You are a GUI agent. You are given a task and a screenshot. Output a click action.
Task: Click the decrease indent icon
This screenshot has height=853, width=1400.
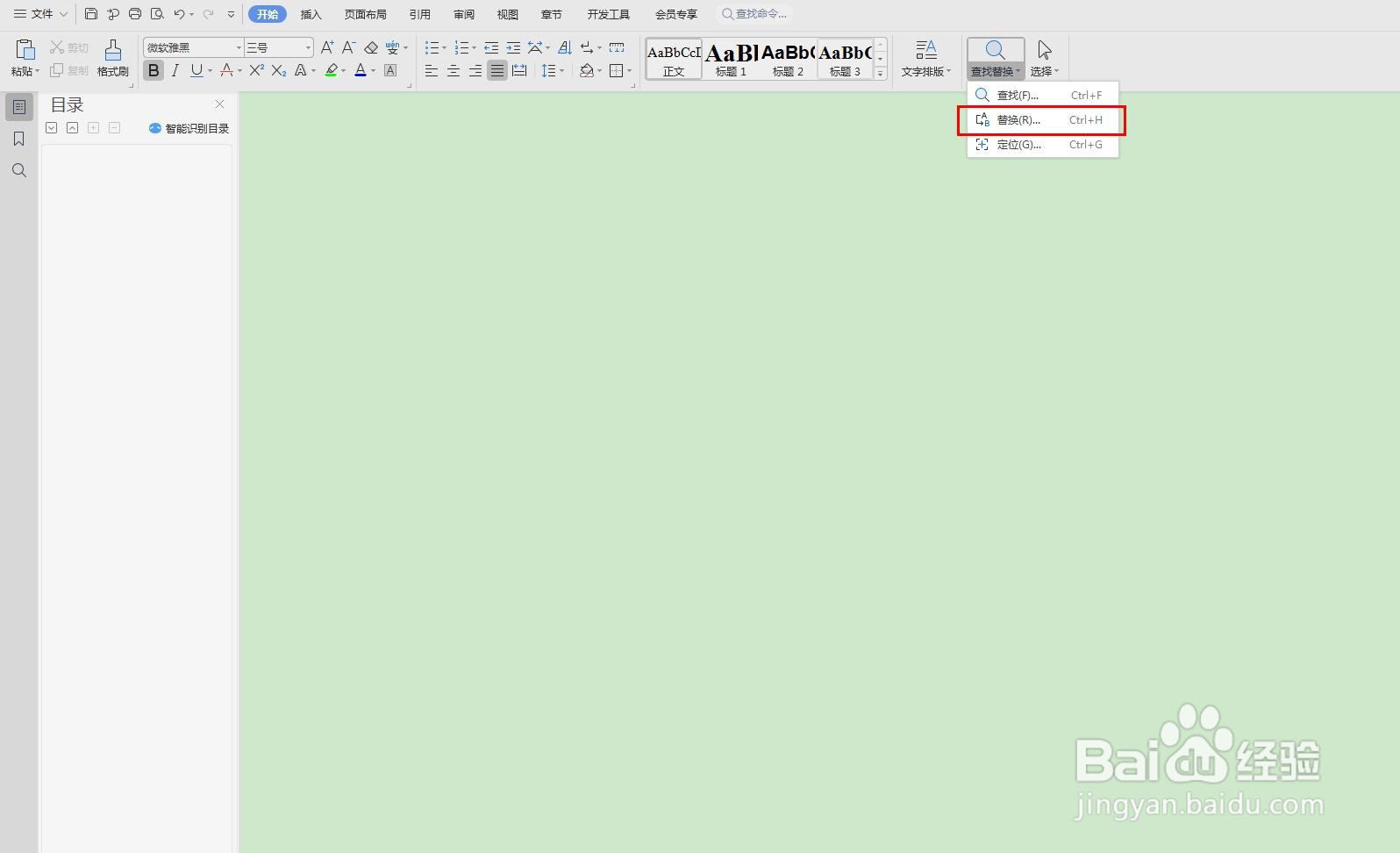coord(491,47)
